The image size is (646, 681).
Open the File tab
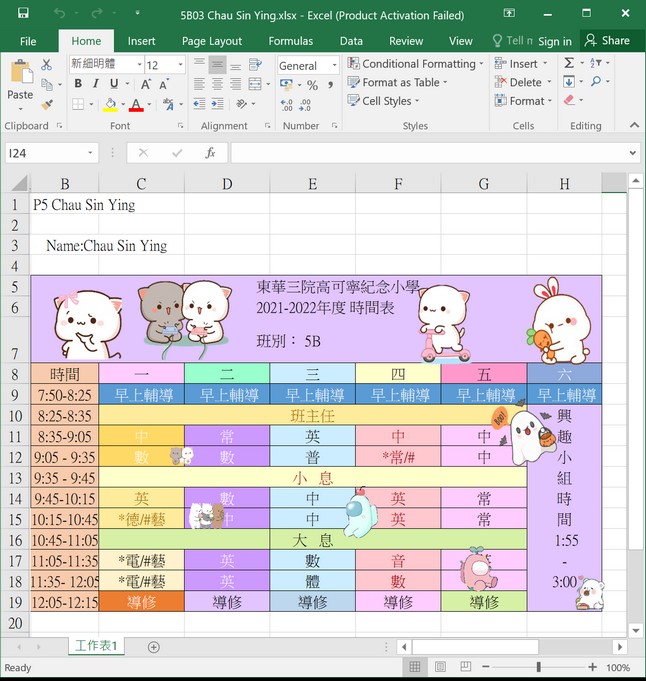coord(28,41)
